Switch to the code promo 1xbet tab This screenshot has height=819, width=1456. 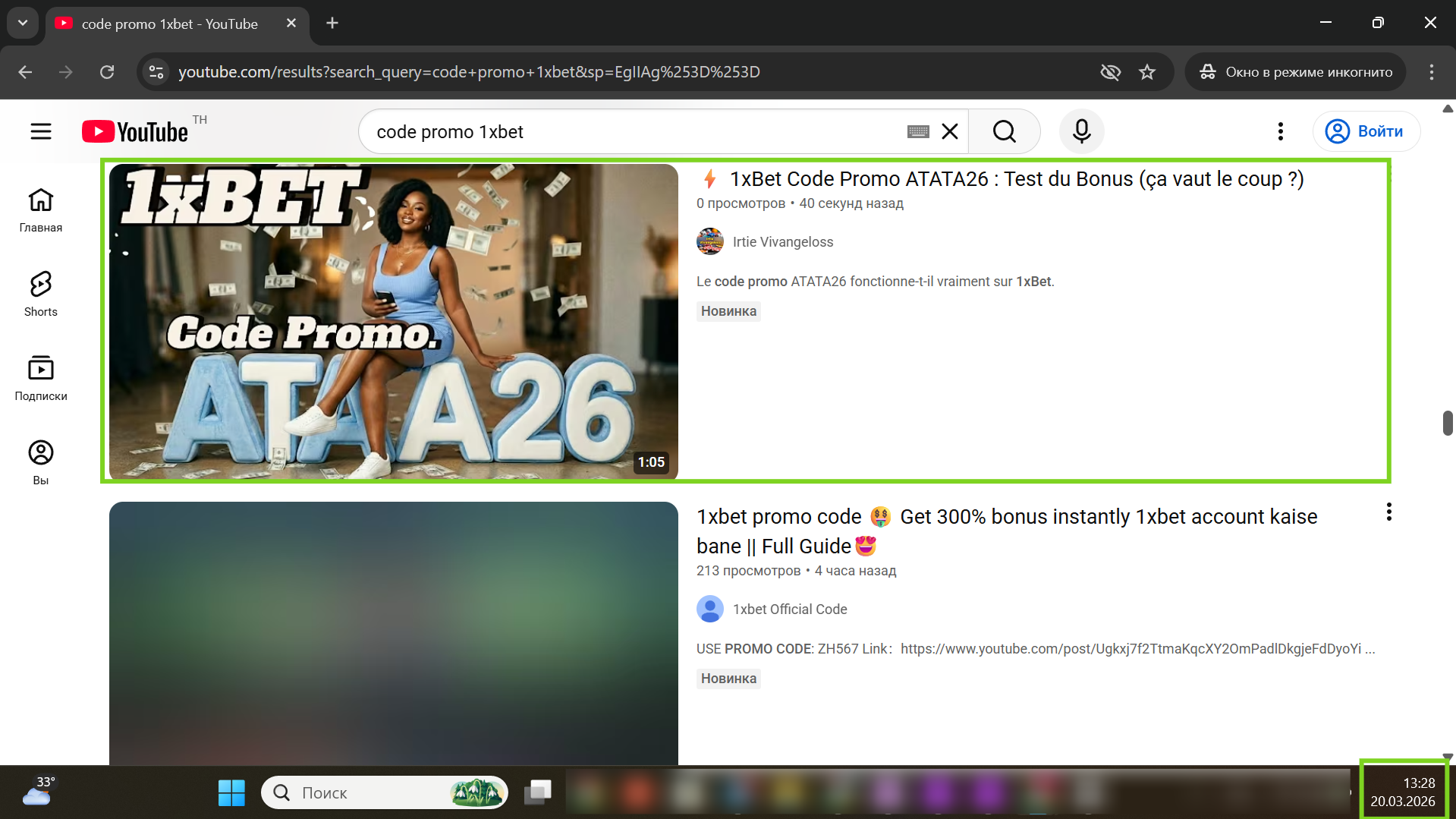coord(169,24)
